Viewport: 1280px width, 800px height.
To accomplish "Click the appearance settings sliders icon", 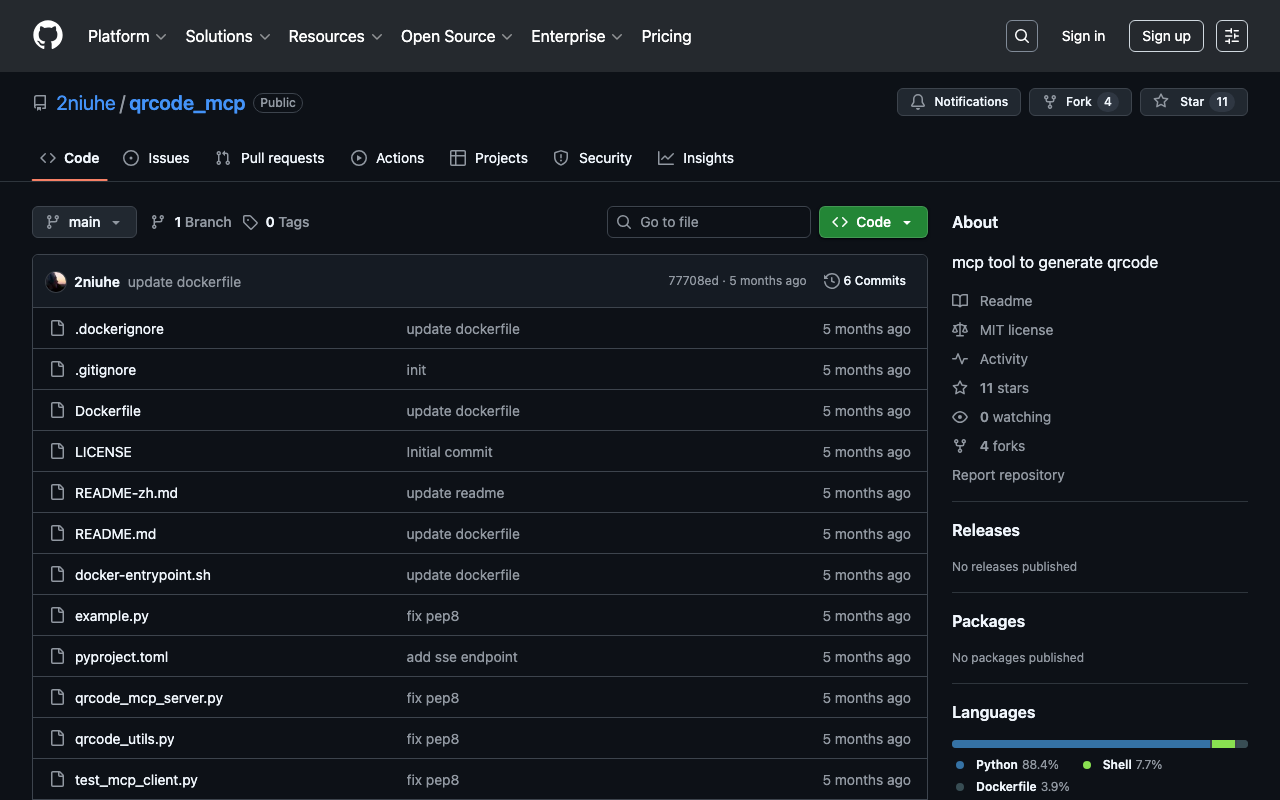I will coord(1231,36).
